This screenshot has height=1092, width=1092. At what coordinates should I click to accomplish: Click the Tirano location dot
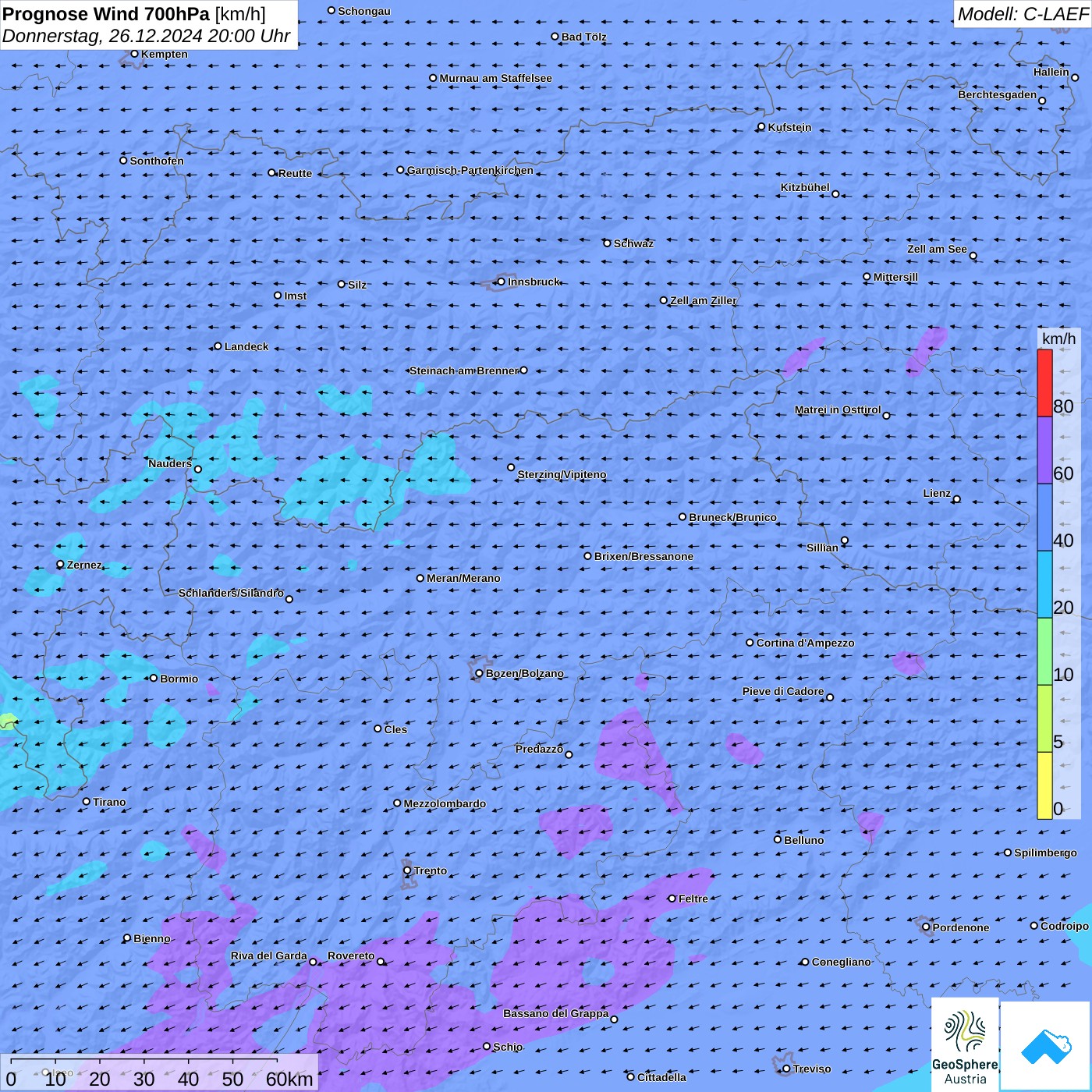(x=87, y=801)
